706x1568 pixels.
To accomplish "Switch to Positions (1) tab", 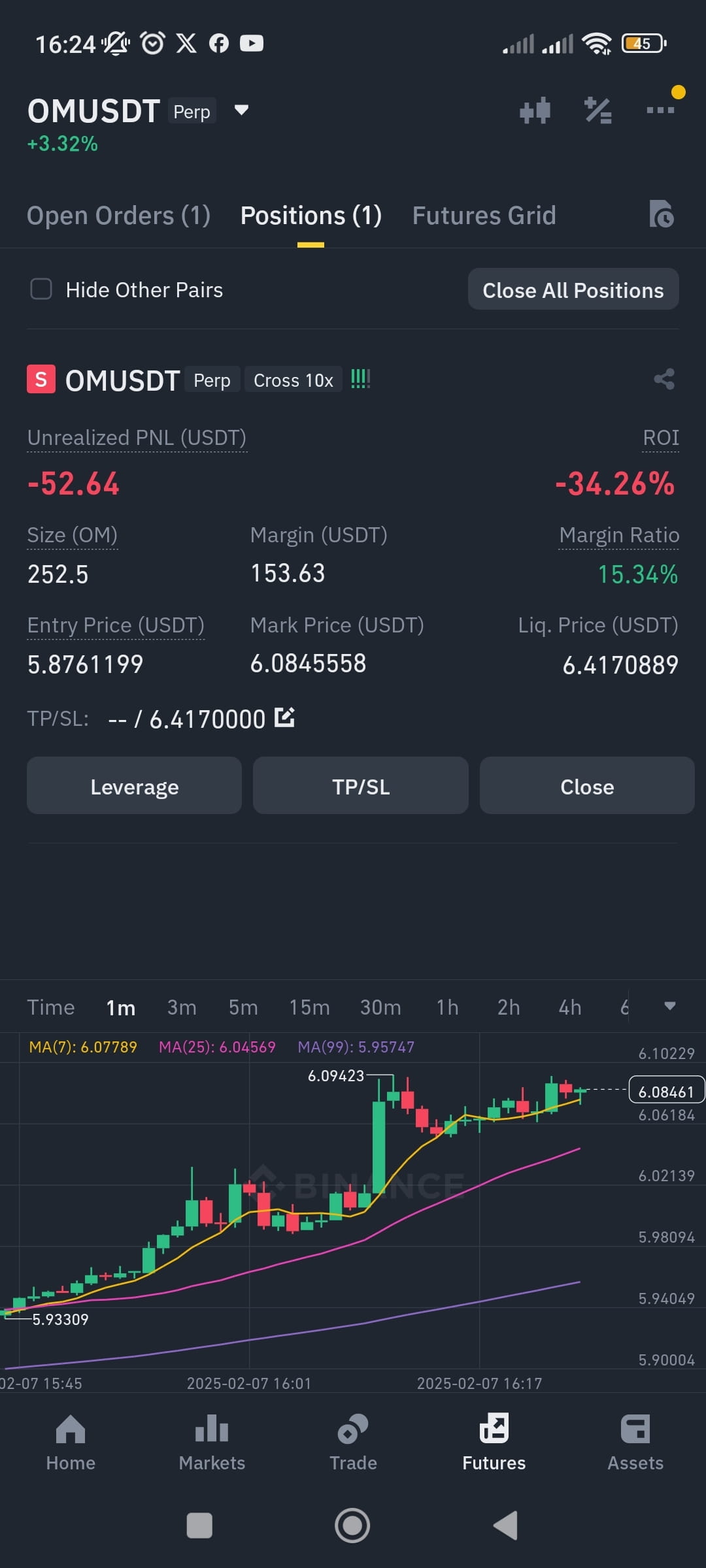I will coord(311,216).
